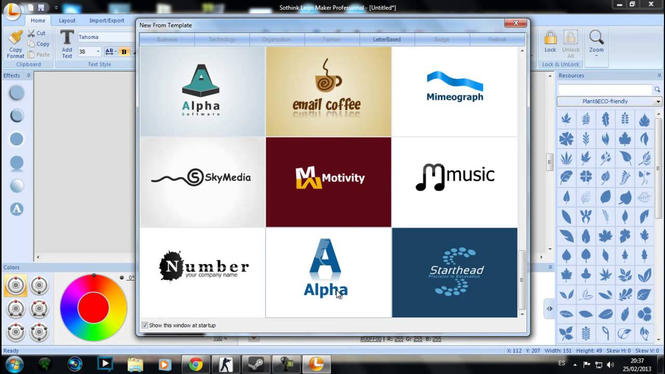The image size is (665, 374).
Task: Choose the Alpha Software template
Action: [202, 91]
